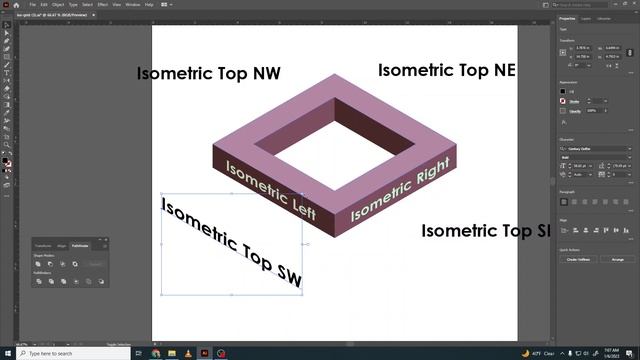Click the Arrange quick action button
The width and height of the screenshot is (640, 360).
(618, 259)
